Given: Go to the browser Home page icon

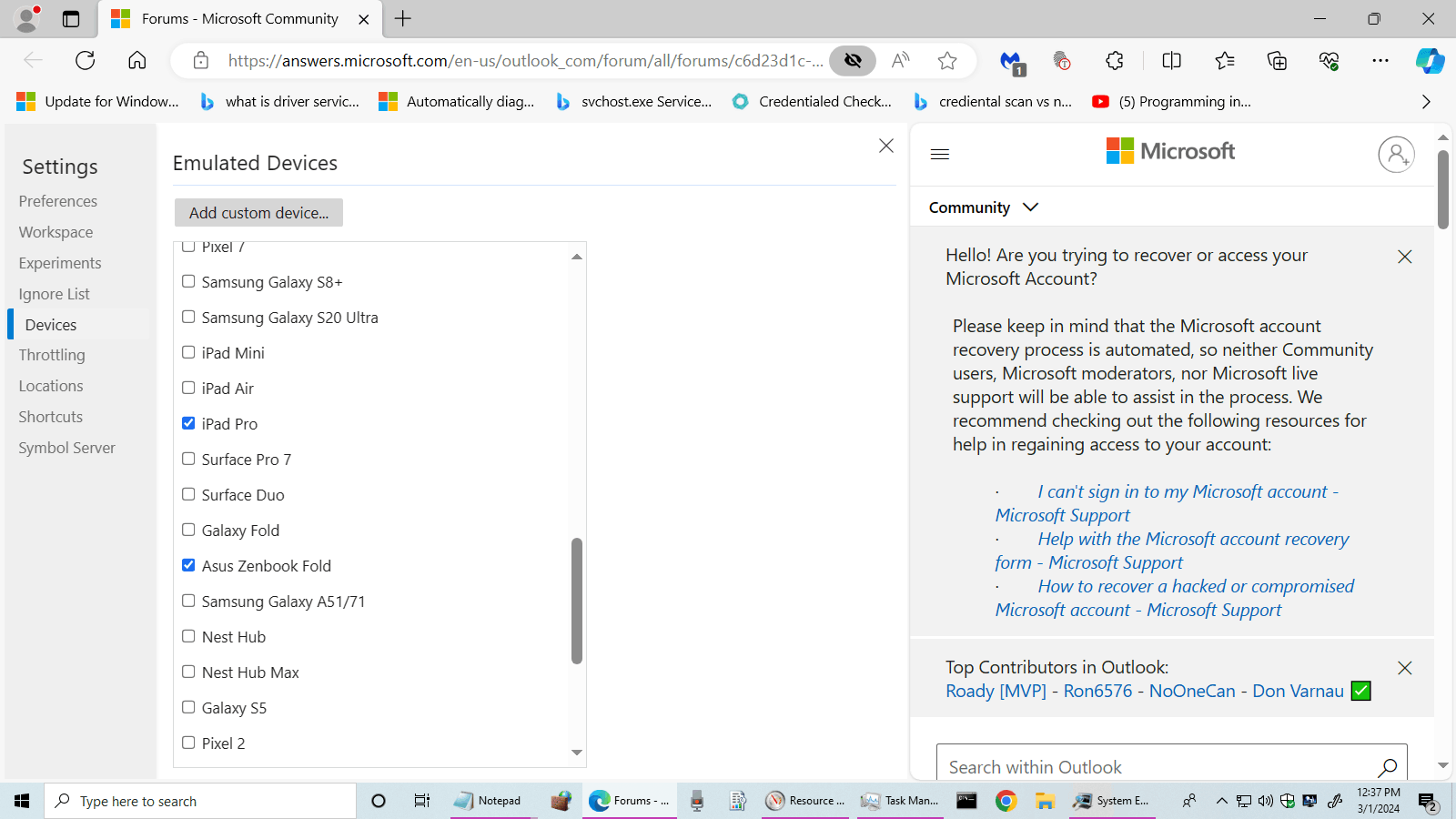Looking at the screenshot, I should click(137, 60).
